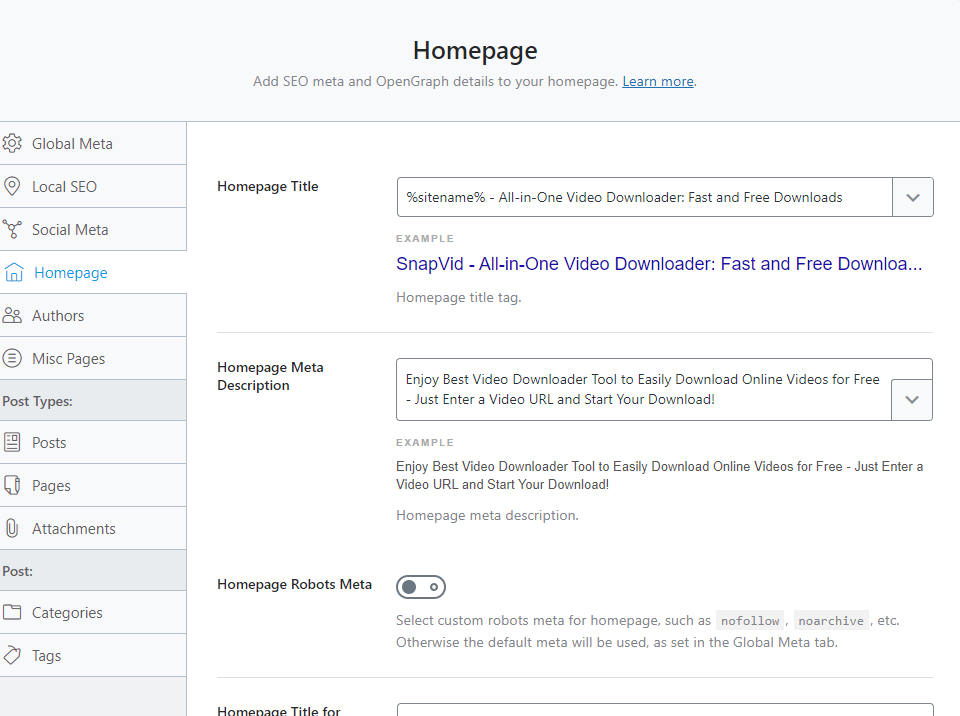Switch to the Social Meta tab
The width and height of the screenshot is (960, 716).
point(70,229)
